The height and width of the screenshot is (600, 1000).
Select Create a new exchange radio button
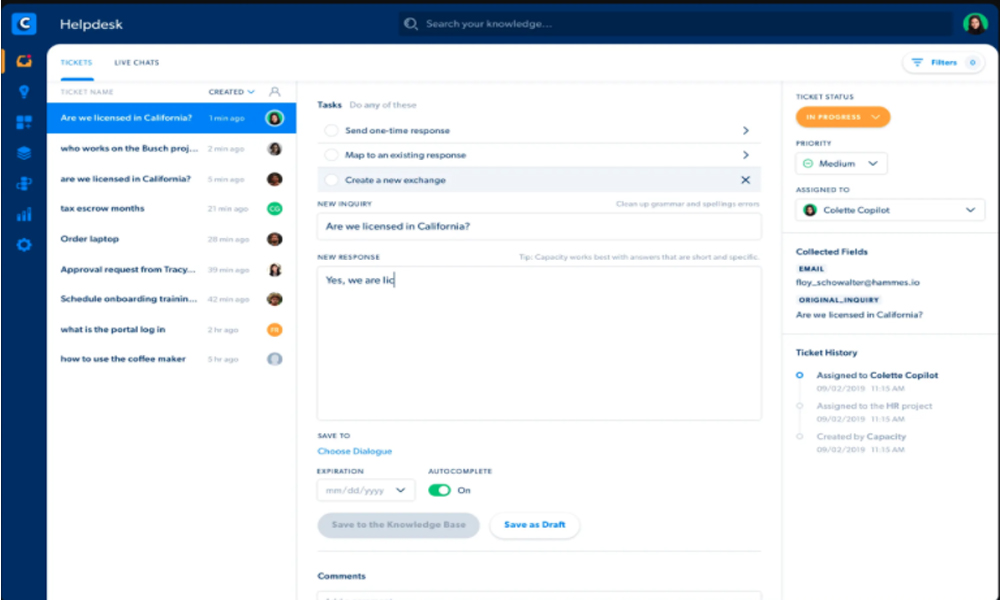point(331,180)
